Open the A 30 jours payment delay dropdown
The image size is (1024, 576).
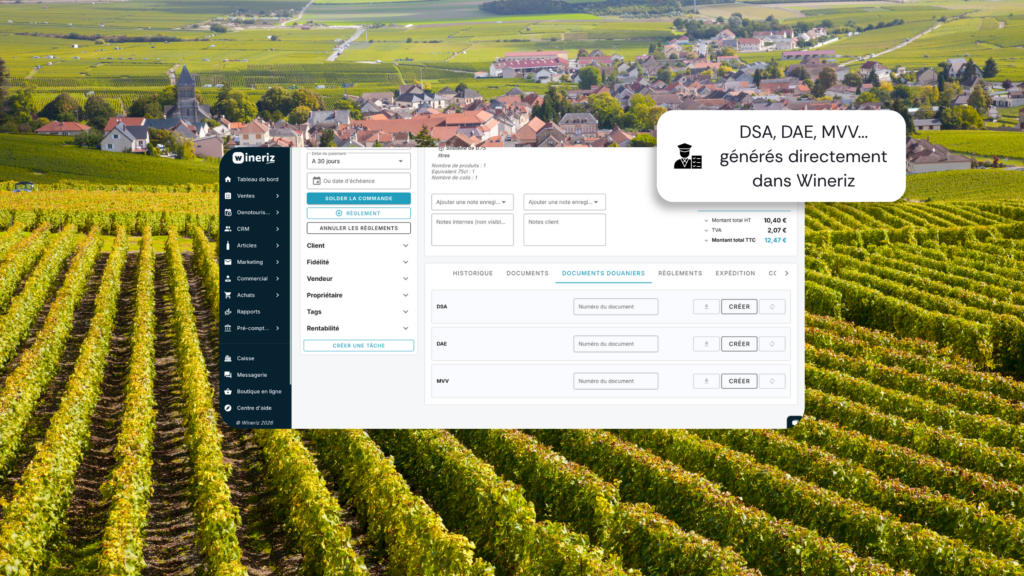point(359,161)
